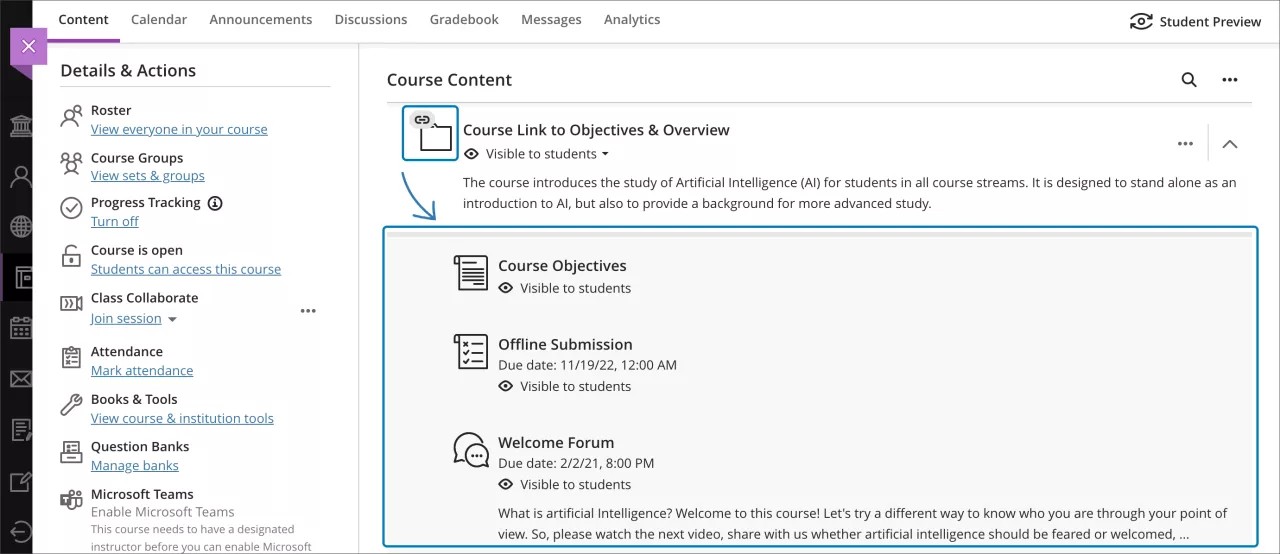The image size is (1280, 554).
Task: Toggle visibility eye for Offline Submission
Action: click(x=506, y=386)
